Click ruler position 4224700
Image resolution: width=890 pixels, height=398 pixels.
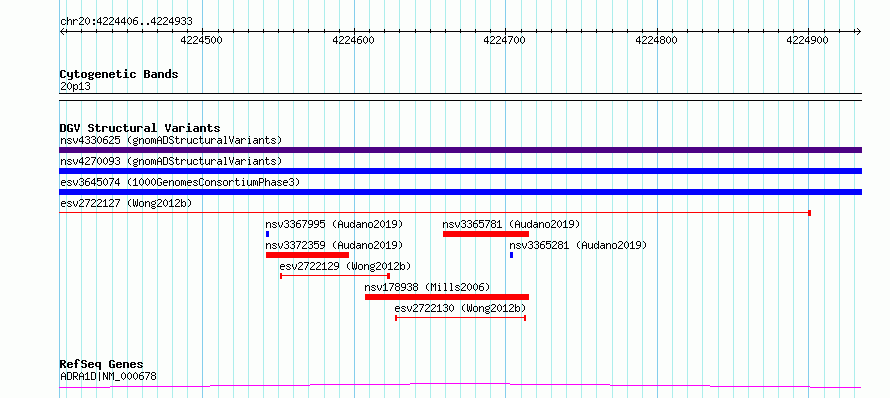click(x=506, y=40)
